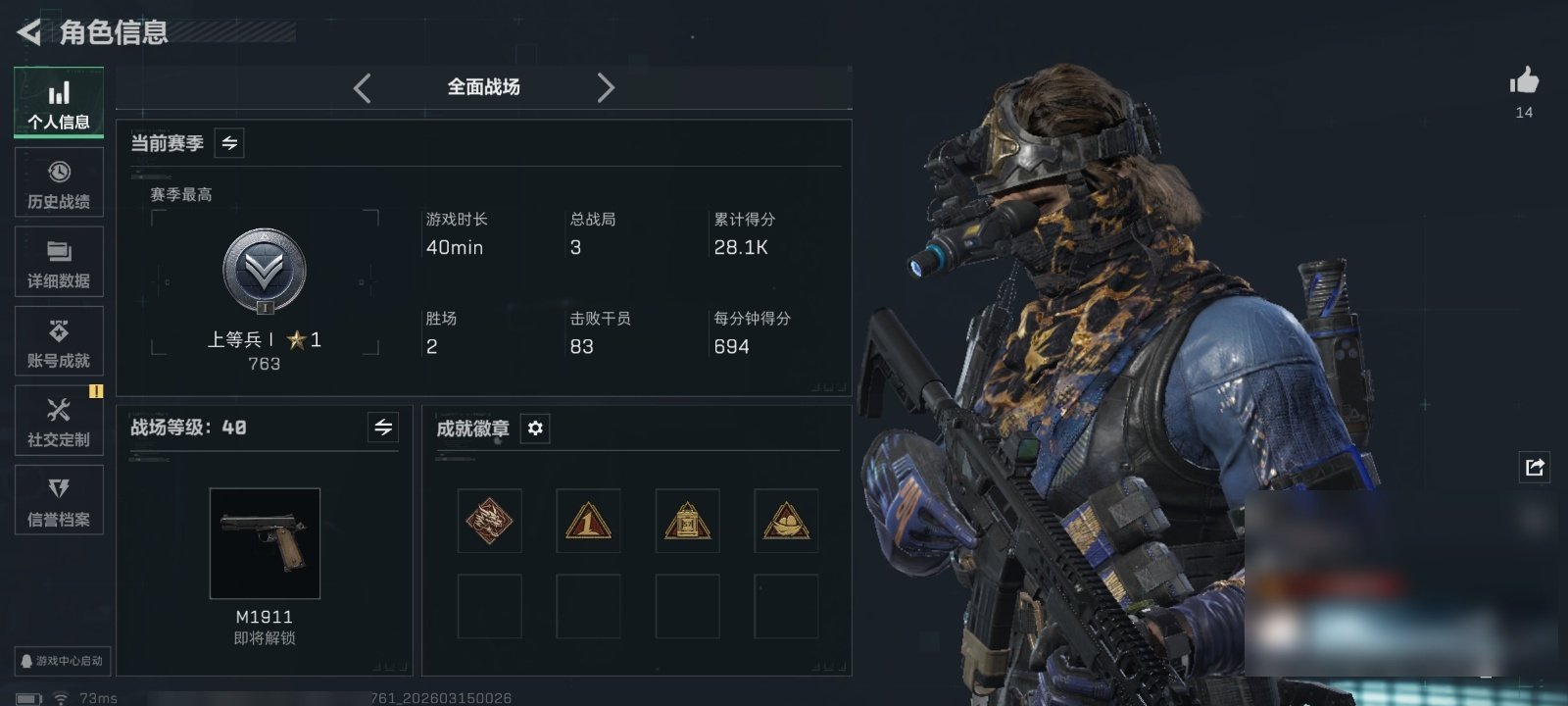This screenshot has height=706, width=1568.
Task: Open achievement badge settings gear
Action: (535, 429)
